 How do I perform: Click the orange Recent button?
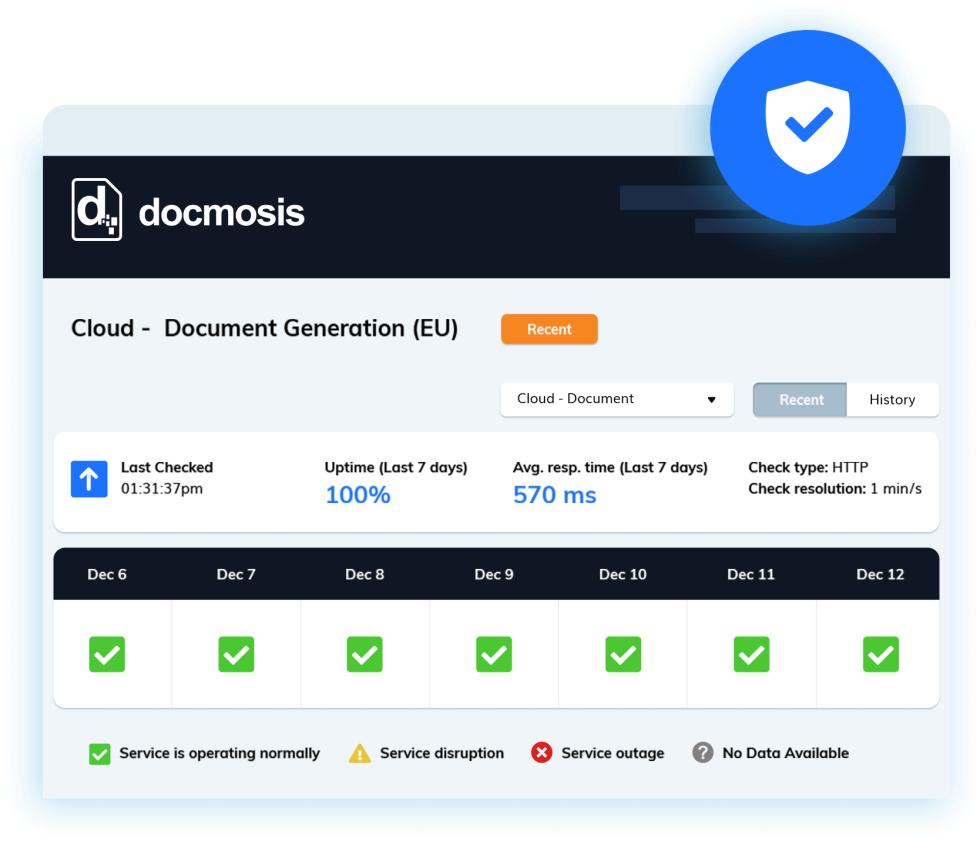coord(549,328)
